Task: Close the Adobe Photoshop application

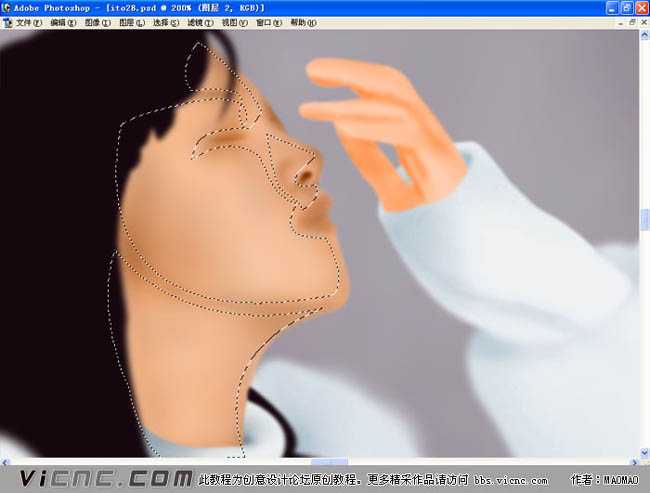Action: point(641,7)
